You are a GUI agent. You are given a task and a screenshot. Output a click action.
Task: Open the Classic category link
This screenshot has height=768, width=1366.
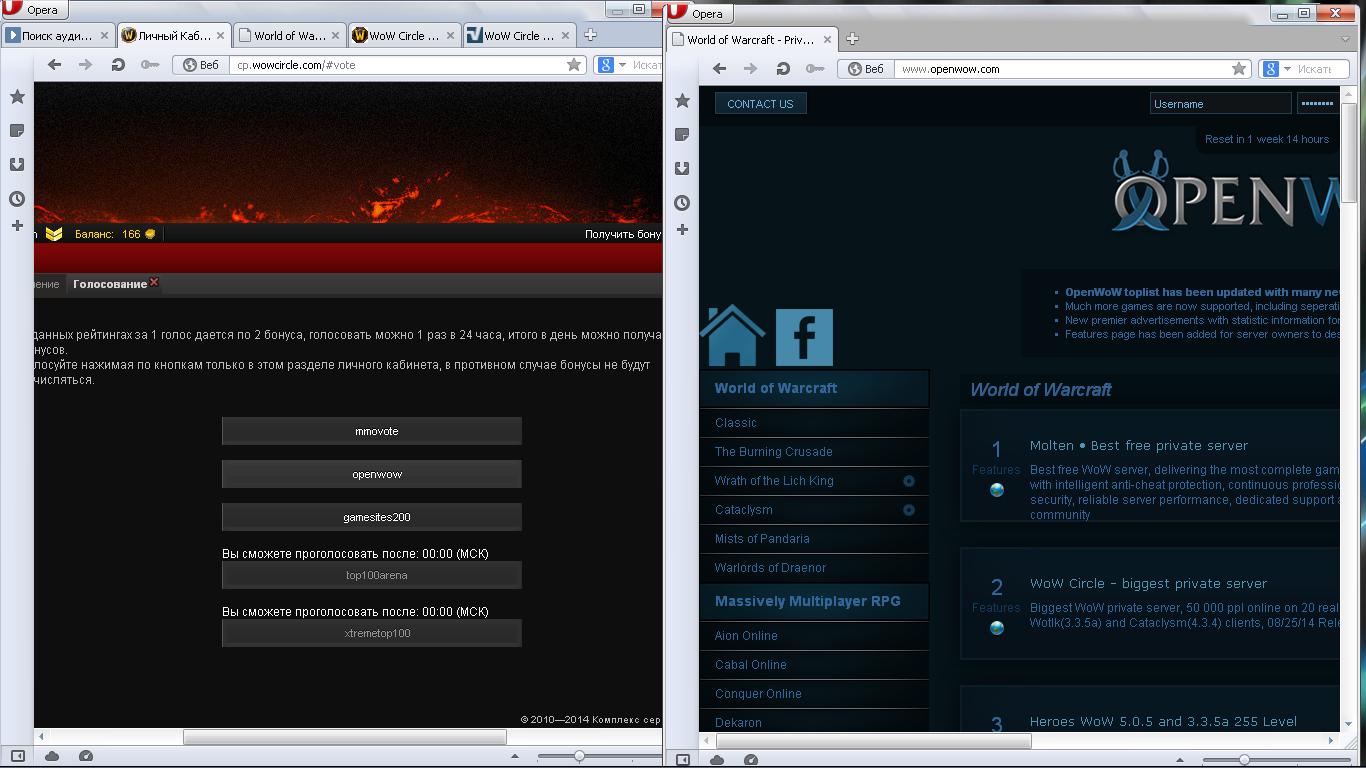pyautogui.click(x=736, y=423)
